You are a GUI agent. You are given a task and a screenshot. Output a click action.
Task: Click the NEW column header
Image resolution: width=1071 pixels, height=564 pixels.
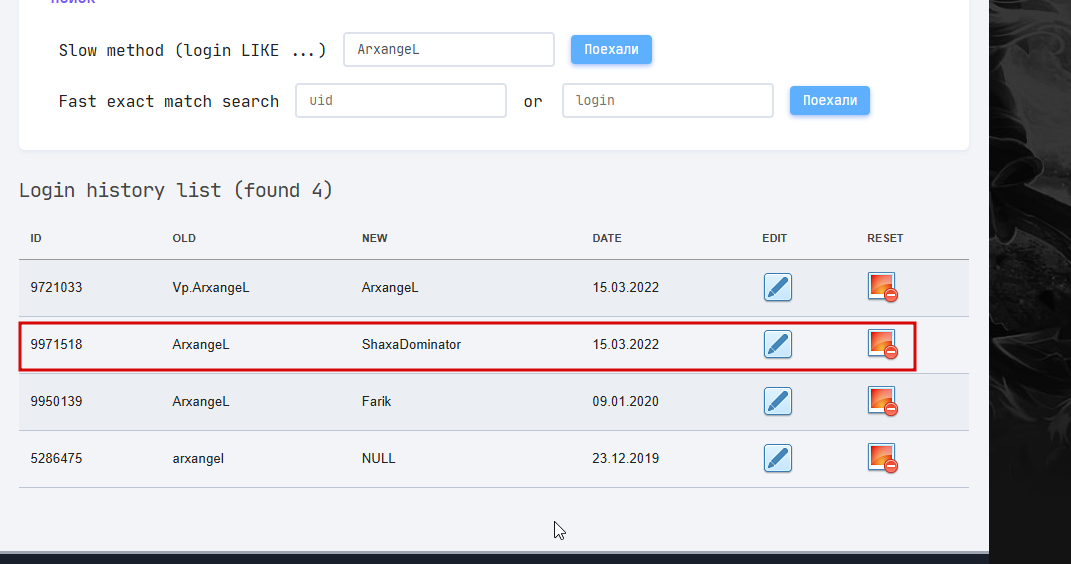pos(374,238)
